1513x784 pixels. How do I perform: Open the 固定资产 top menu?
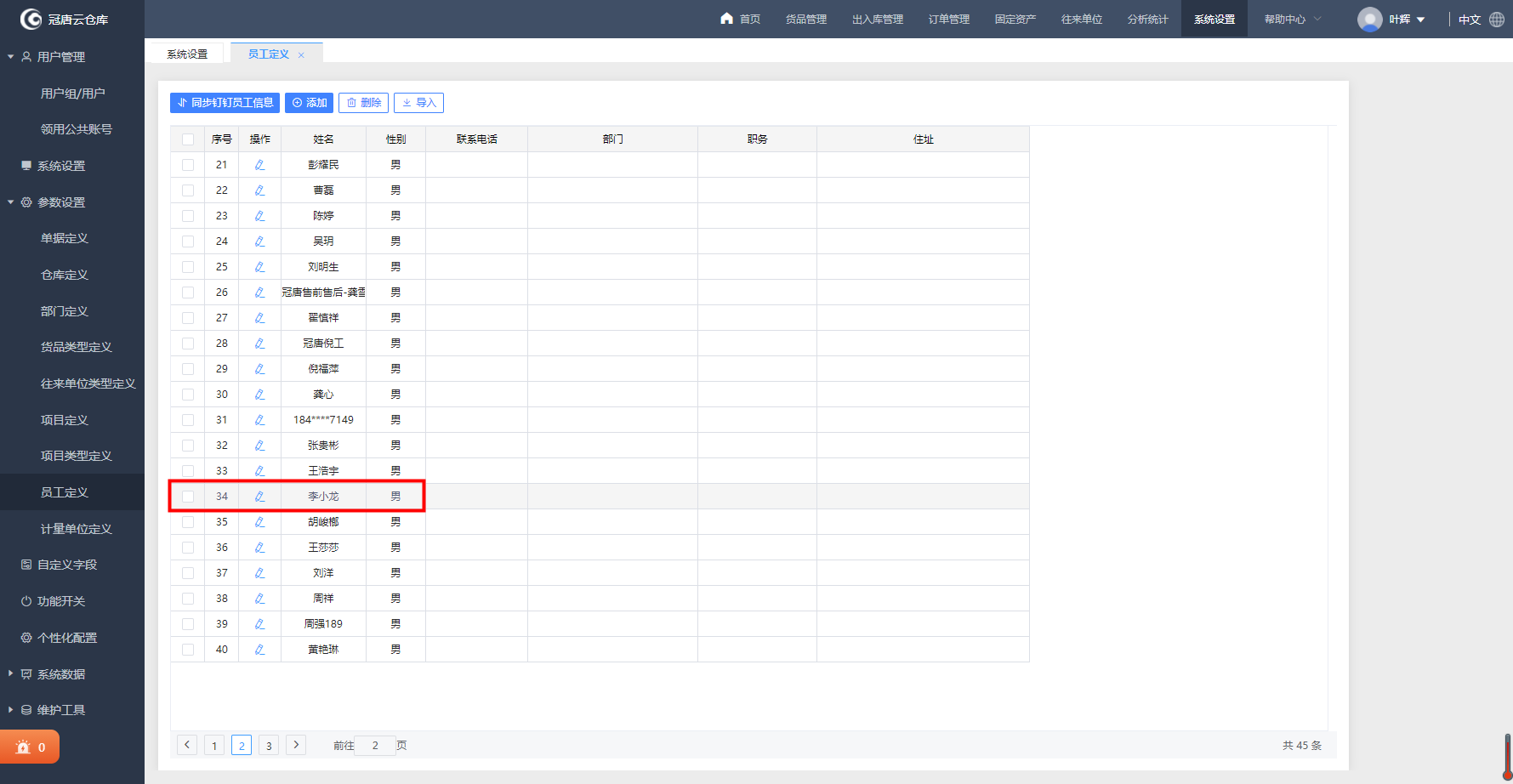[1015, 19]
